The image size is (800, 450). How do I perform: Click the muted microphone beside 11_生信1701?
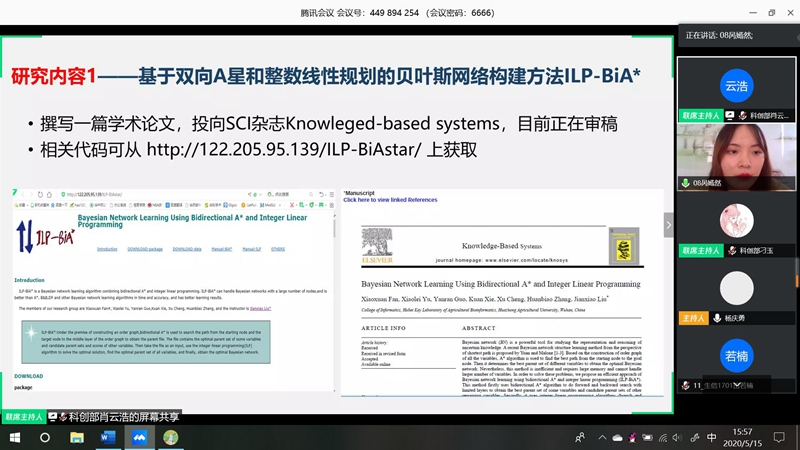click(x=686, y=386)
